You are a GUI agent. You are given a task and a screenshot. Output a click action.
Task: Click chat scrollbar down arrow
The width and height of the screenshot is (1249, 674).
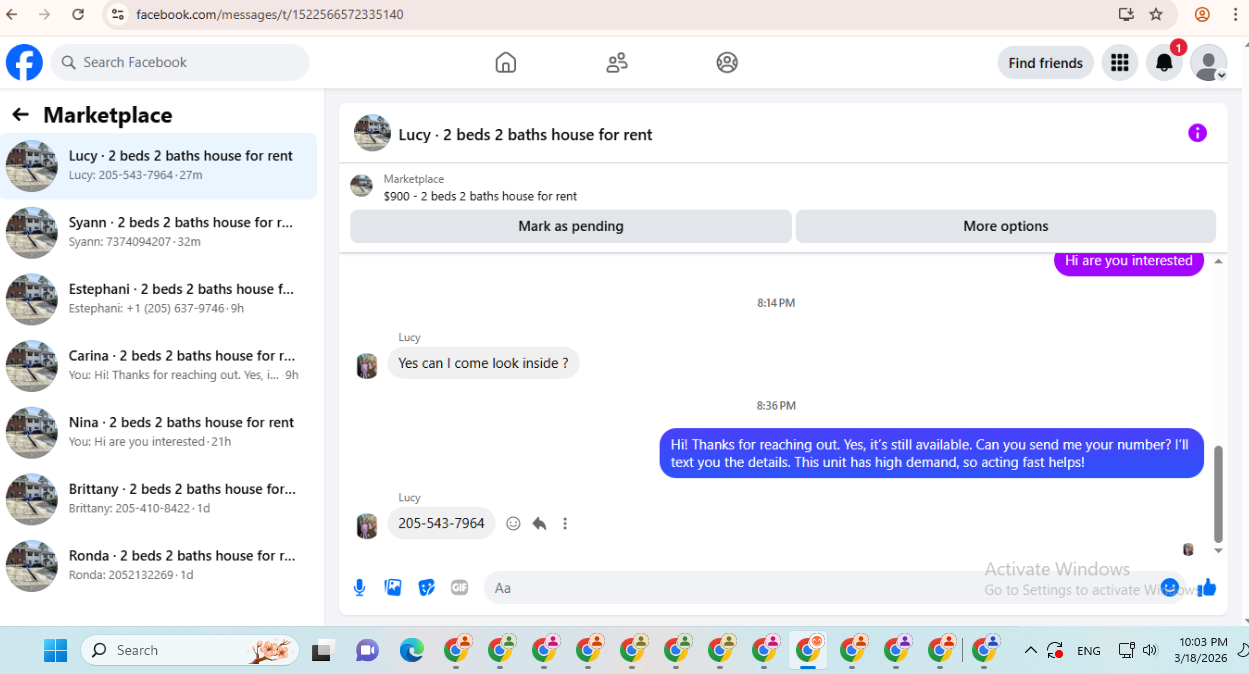(x=1218, y=551)
